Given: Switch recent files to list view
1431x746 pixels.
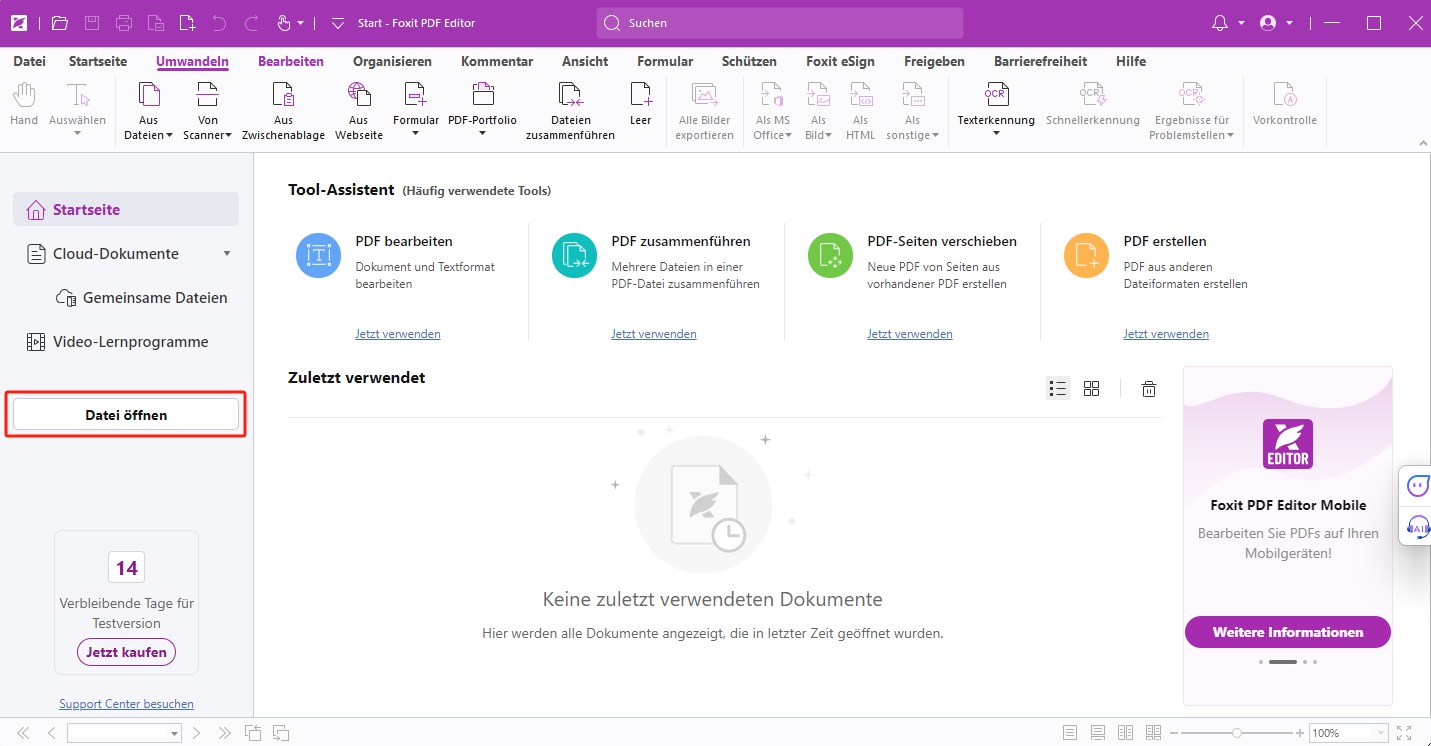Looking at the screenshot, I should click(1058, 388).
